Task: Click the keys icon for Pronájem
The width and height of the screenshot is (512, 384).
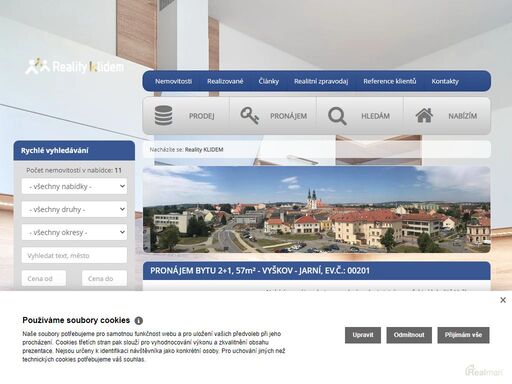Action: pyautogui.click(x=250, y=116)
